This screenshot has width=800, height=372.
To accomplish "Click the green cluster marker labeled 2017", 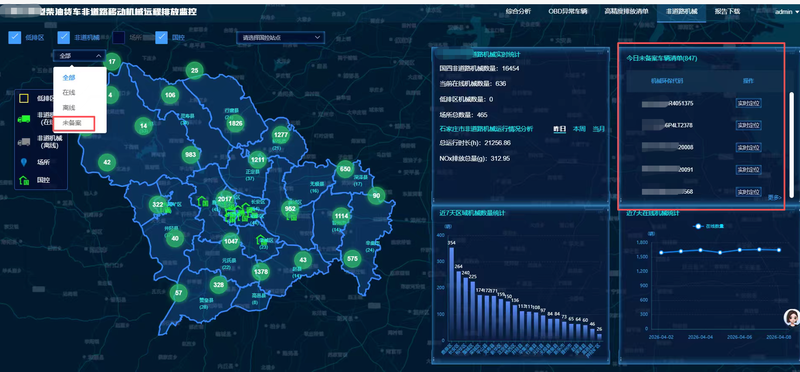I will [x=224, y=199].
